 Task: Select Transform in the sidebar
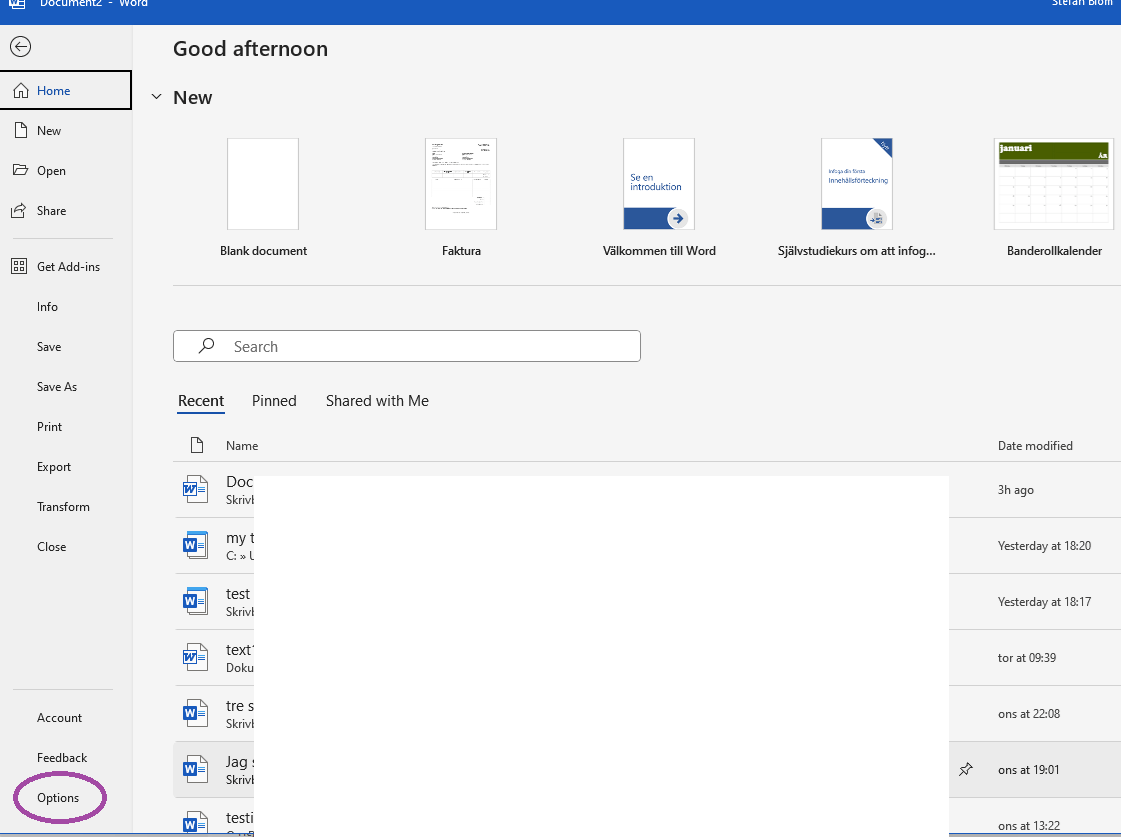click(66, 507)
